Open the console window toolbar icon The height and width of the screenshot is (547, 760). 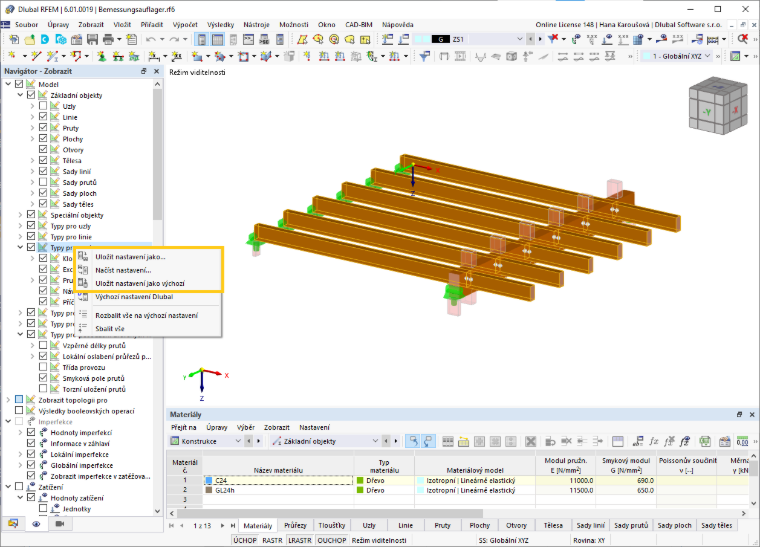coord(249,39)
